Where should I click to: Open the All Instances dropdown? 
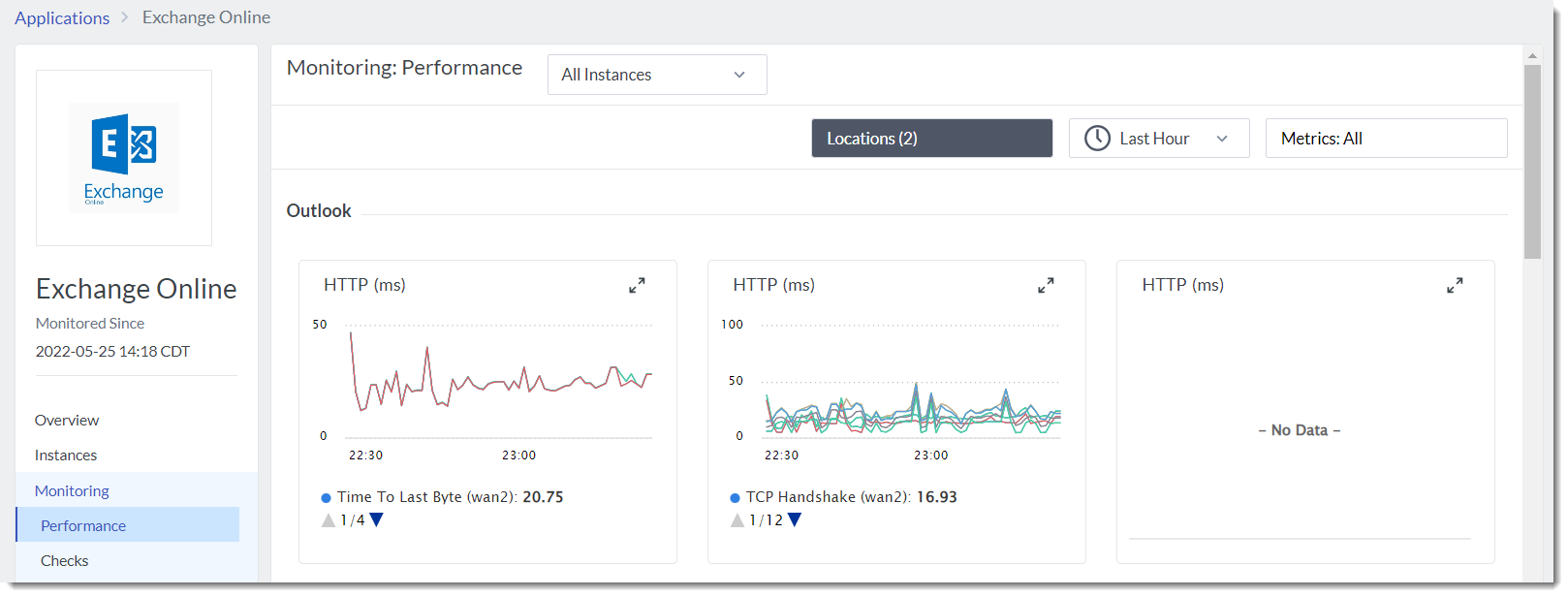click(657, 75)
